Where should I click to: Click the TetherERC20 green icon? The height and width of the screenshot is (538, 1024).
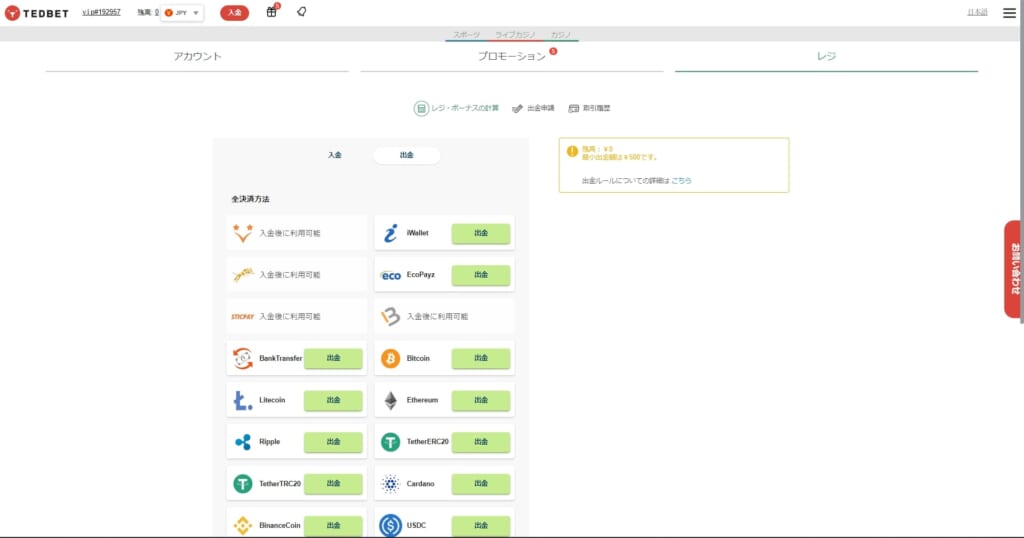391,442
